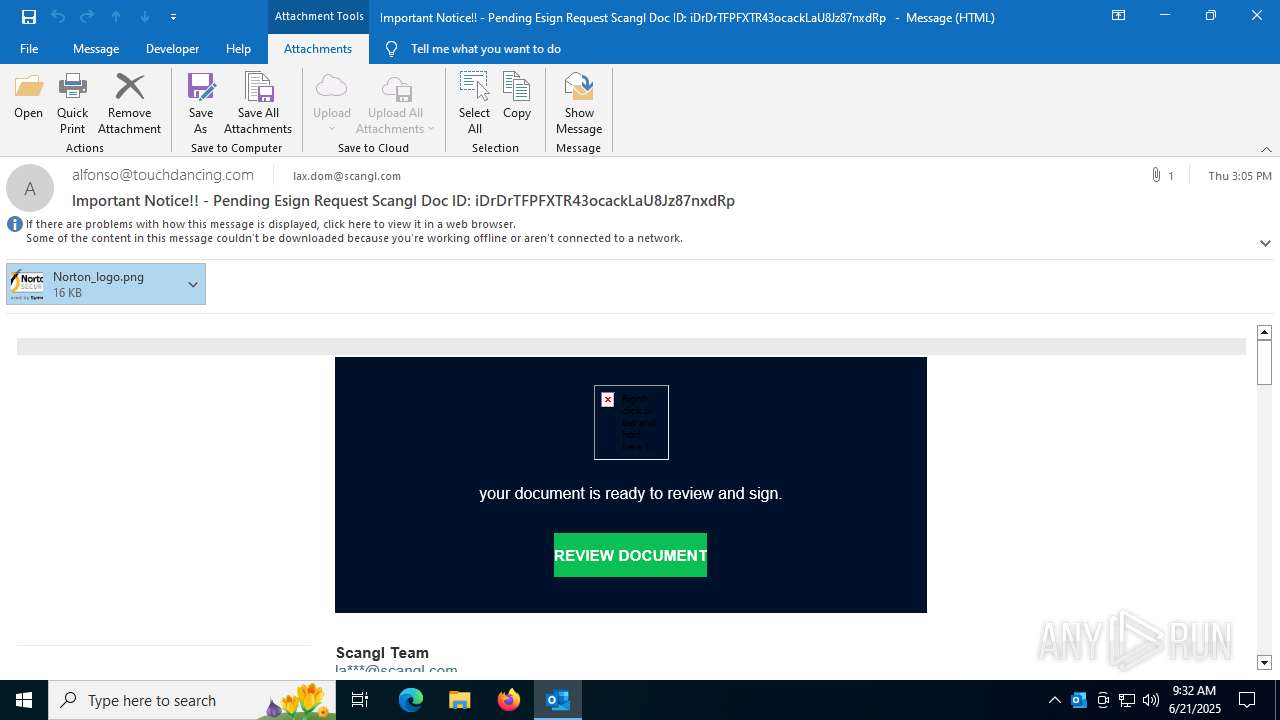
Task: Click Tell me what you want to do
Action: pos(486,49)
